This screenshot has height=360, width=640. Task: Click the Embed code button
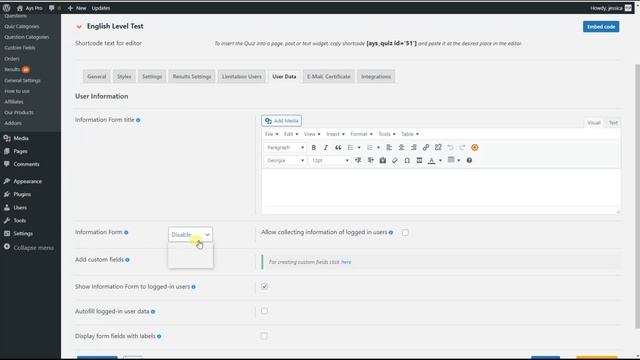(601, 27)
